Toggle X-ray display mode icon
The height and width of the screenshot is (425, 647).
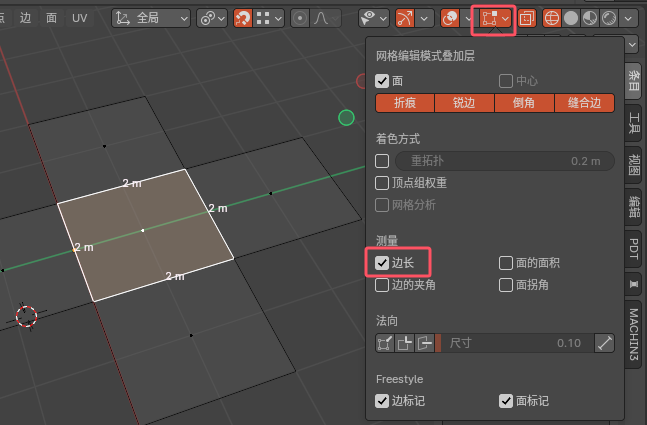(x=526, y=18)
